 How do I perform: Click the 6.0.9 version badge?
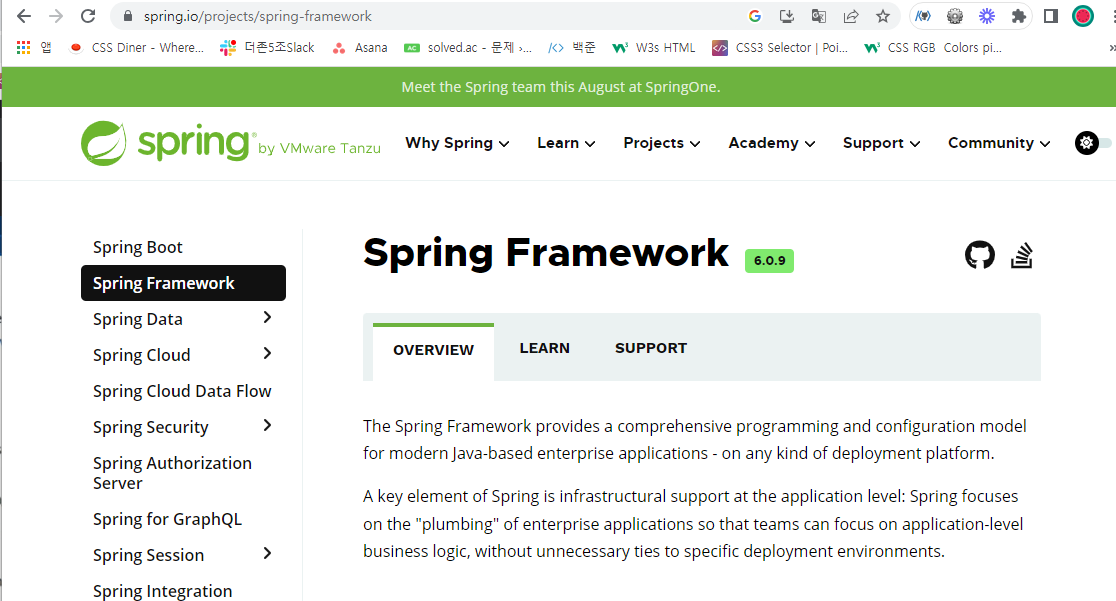point(769,261)
